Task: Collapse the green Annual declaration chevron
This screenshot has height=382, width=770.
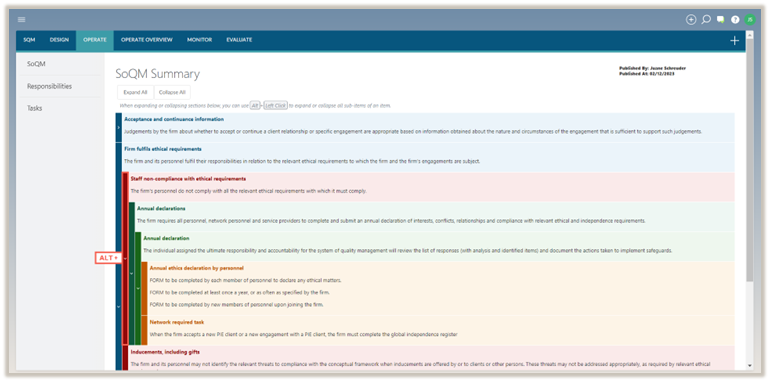Action: pyautogui.click(x=138, y=288)
